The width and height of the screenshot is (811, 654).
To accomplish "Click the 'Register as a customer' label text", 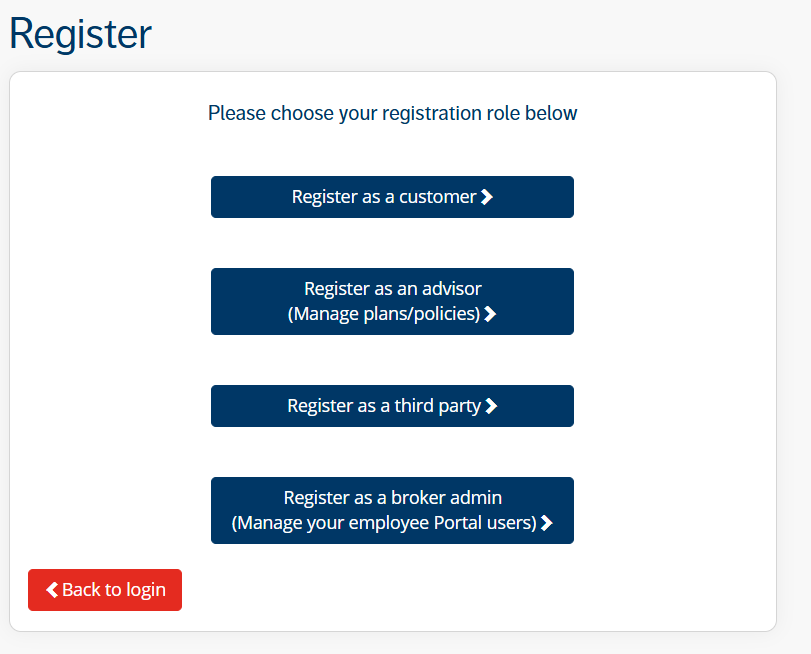I will tap(384, 197).
